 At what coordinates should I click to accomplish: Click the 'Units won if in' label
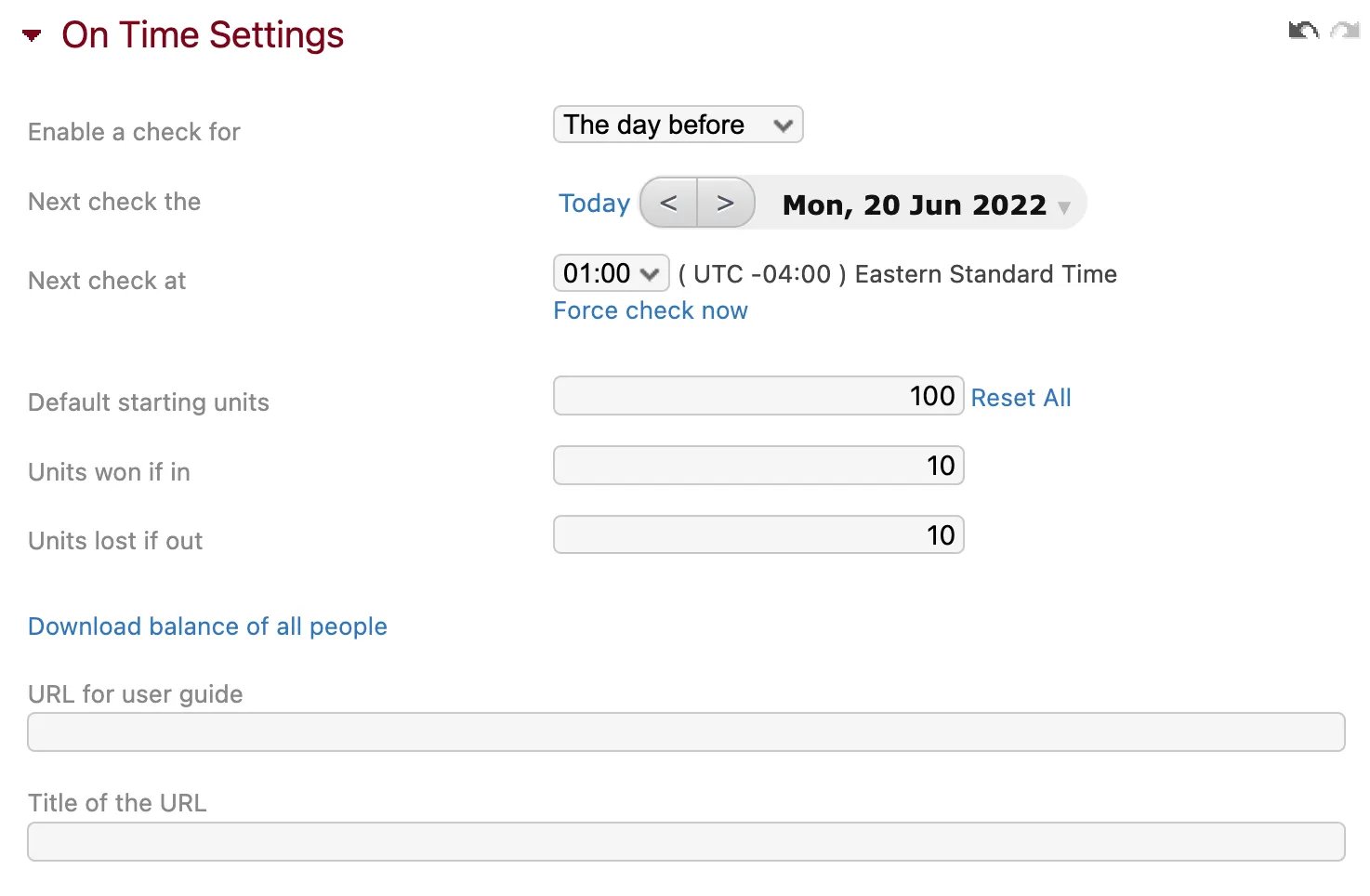[x=109, y=472]
